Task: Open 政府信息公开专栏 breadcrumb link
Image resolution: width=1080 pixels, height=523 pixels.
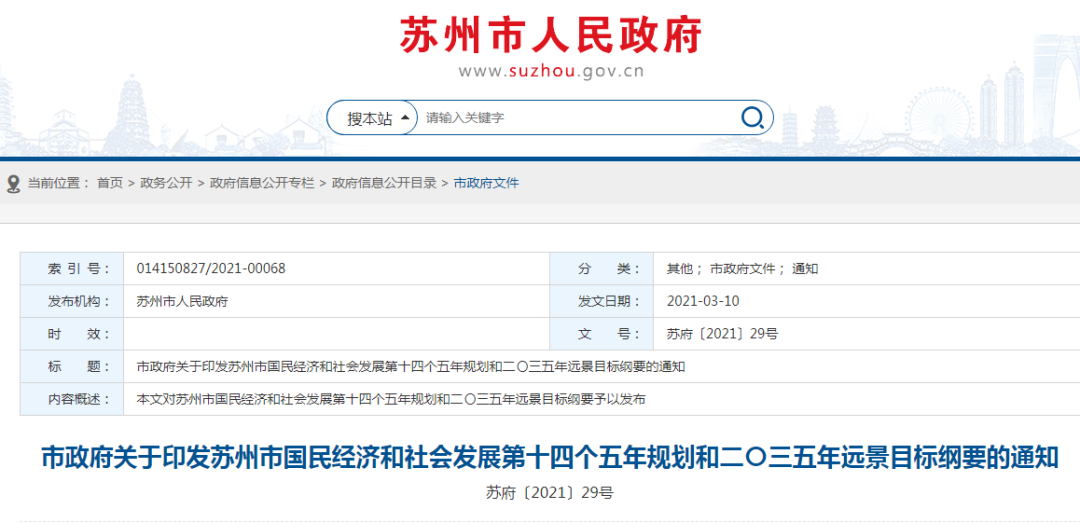Action: 262,183
